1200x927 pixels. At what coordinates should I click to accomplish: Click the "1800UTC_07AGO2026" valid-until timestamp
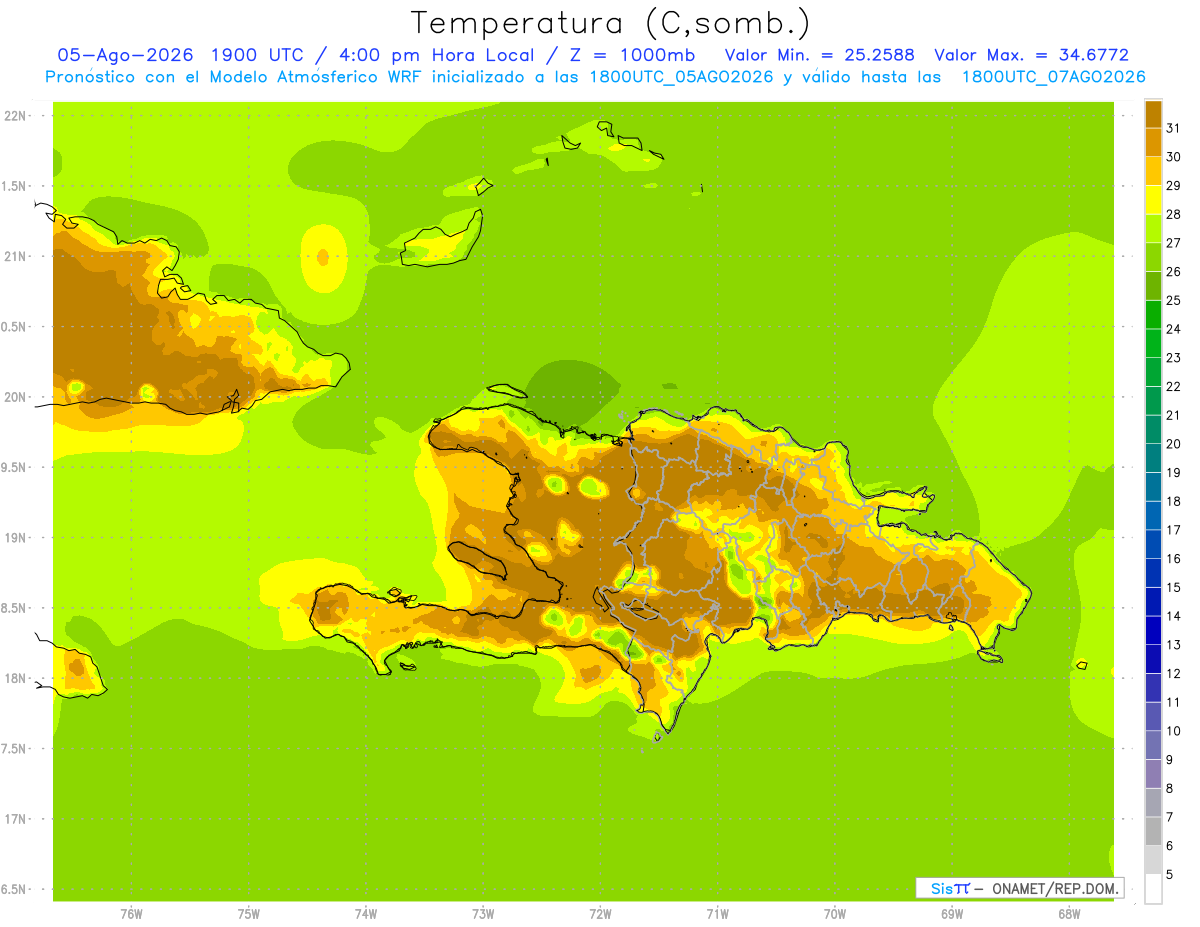tap(1053, 77)
